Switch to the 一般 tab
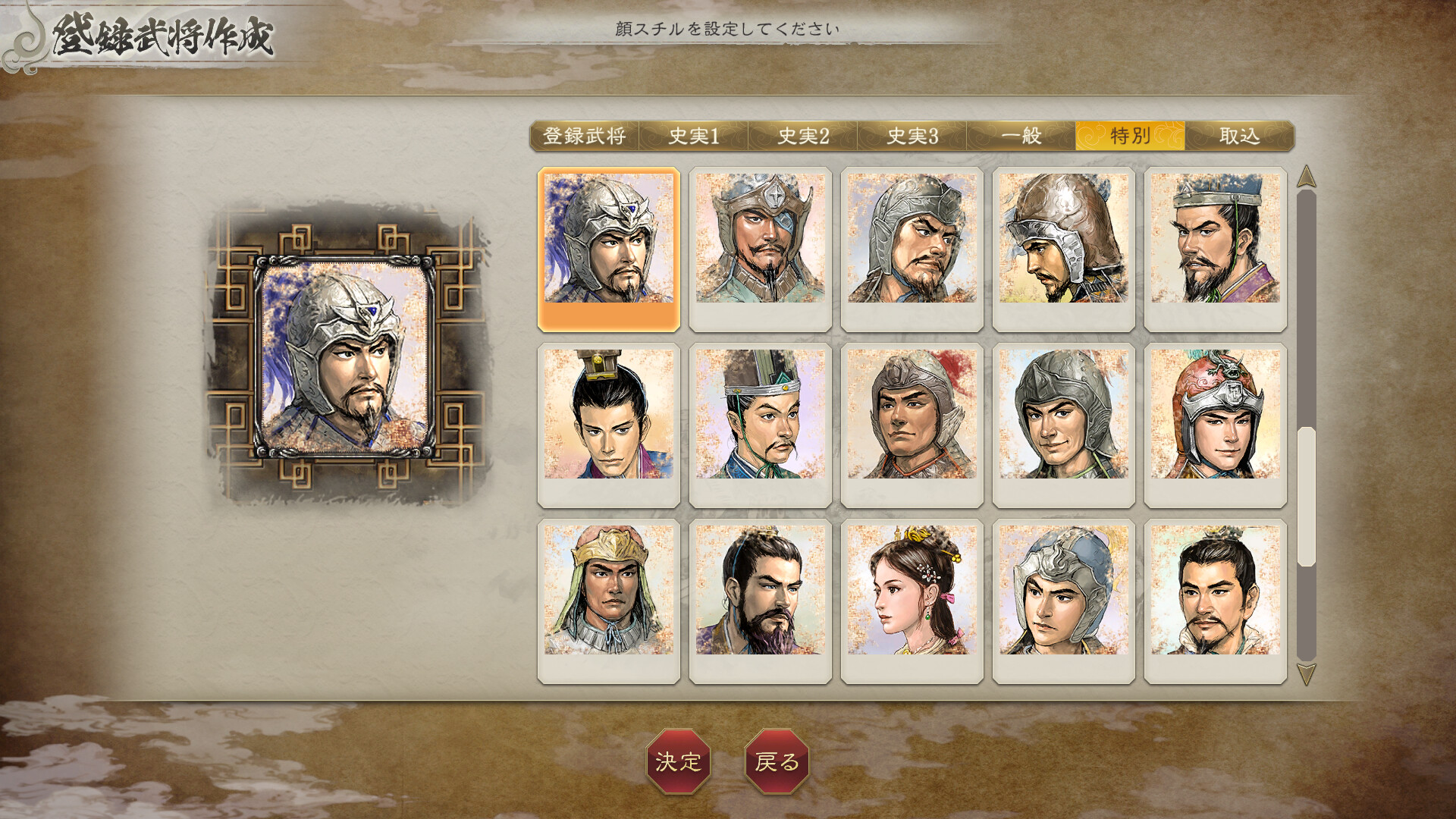This screenshot has height=819, width=1456. coord(1021,136)
